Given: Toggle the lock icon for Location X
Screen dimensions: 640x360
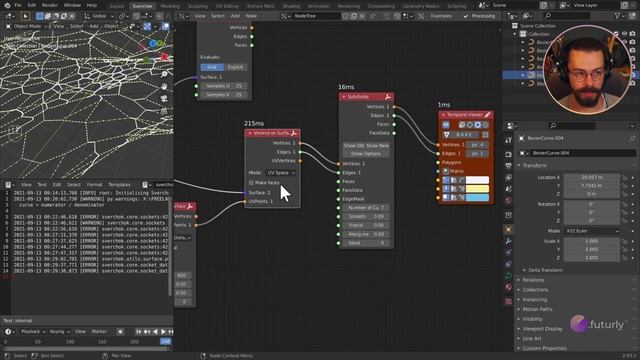Looking at the screenshot, I should (x=624, y=178).
